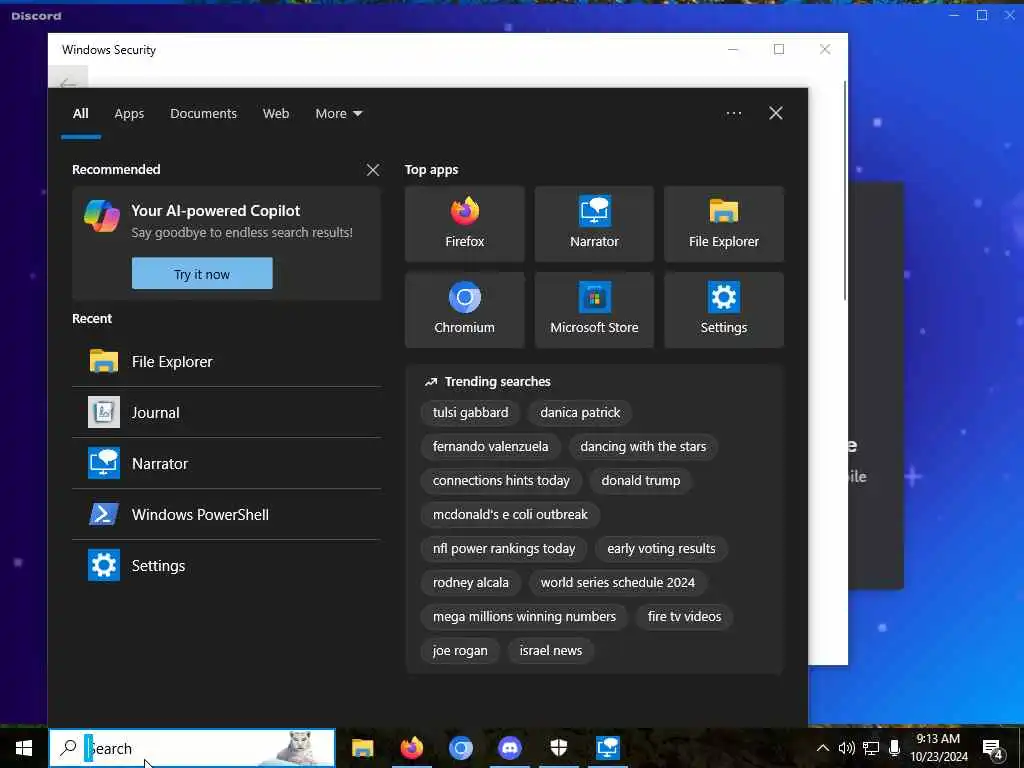
Task: Search trending topic rodney alcala
Action: coord(470,583)
